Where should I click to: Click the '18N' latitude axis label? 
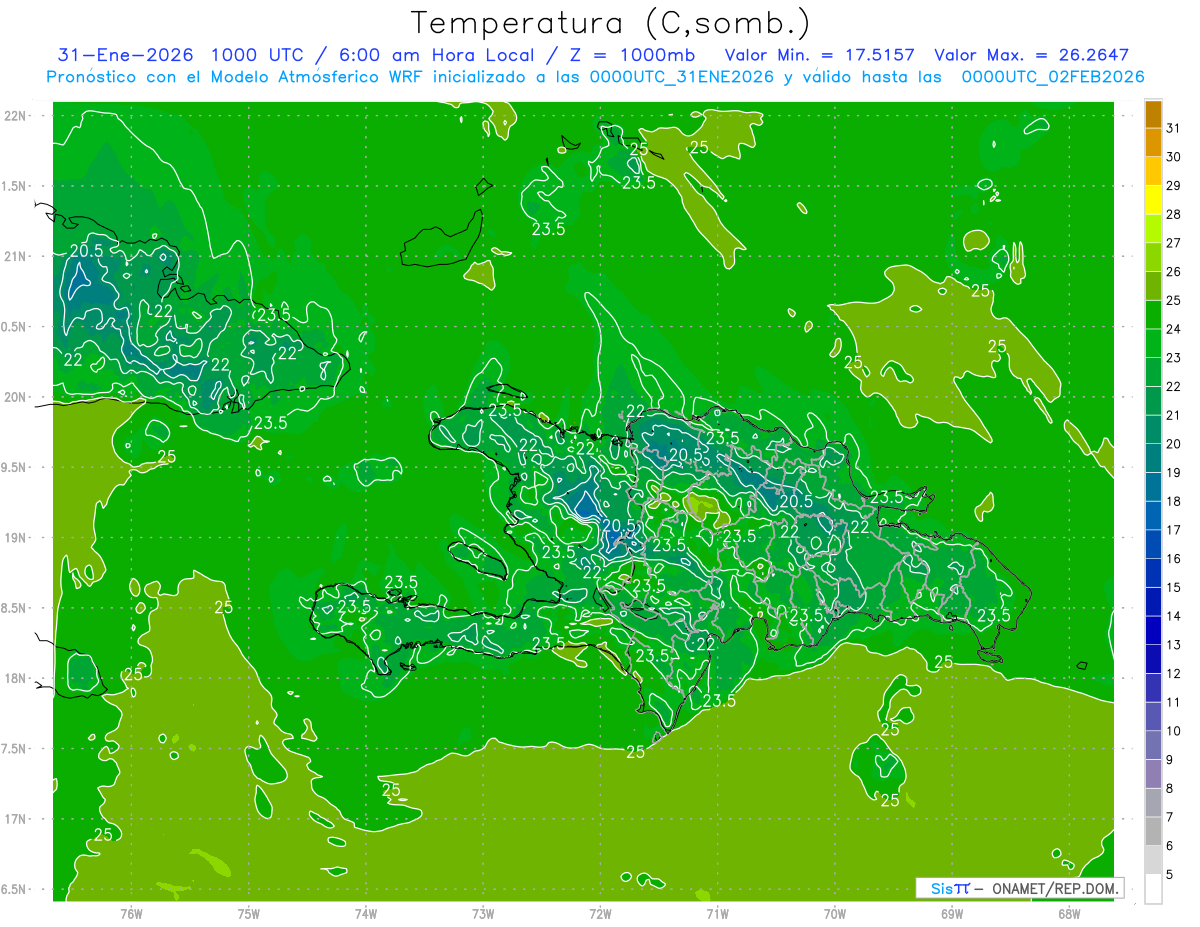coord(15,678)
